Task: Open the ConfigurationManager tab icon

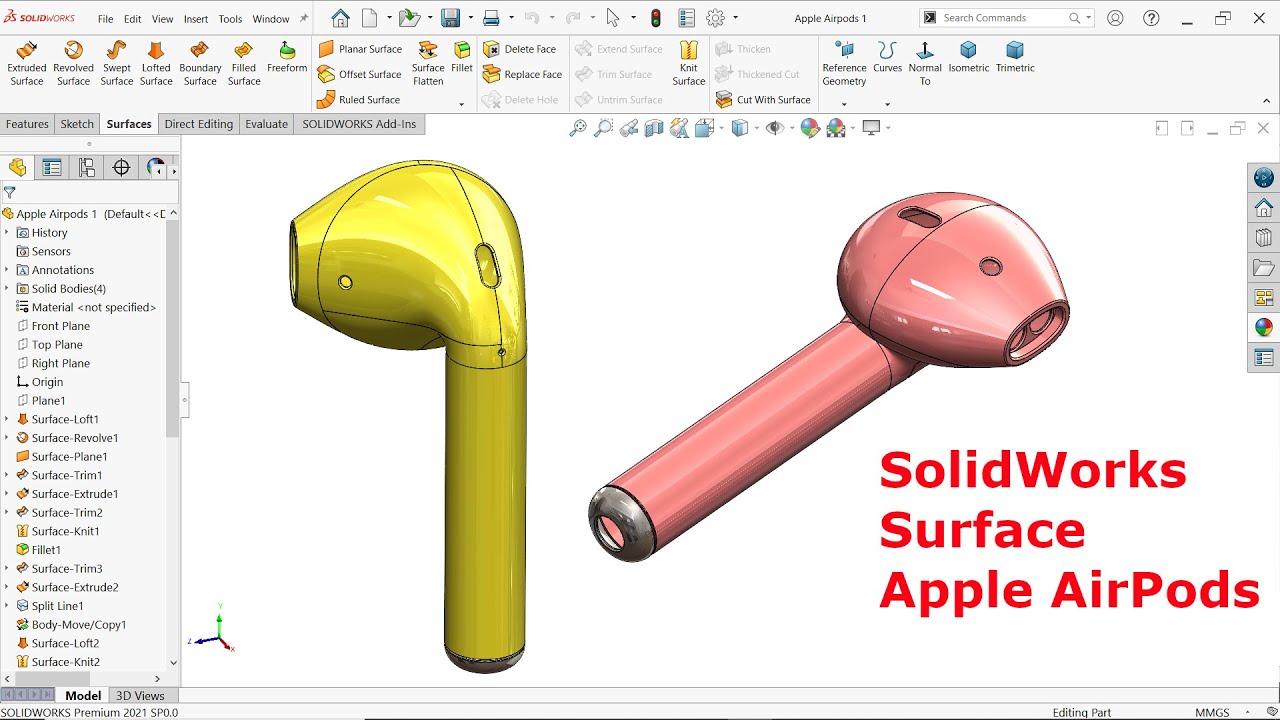Action: pos(87,168)
